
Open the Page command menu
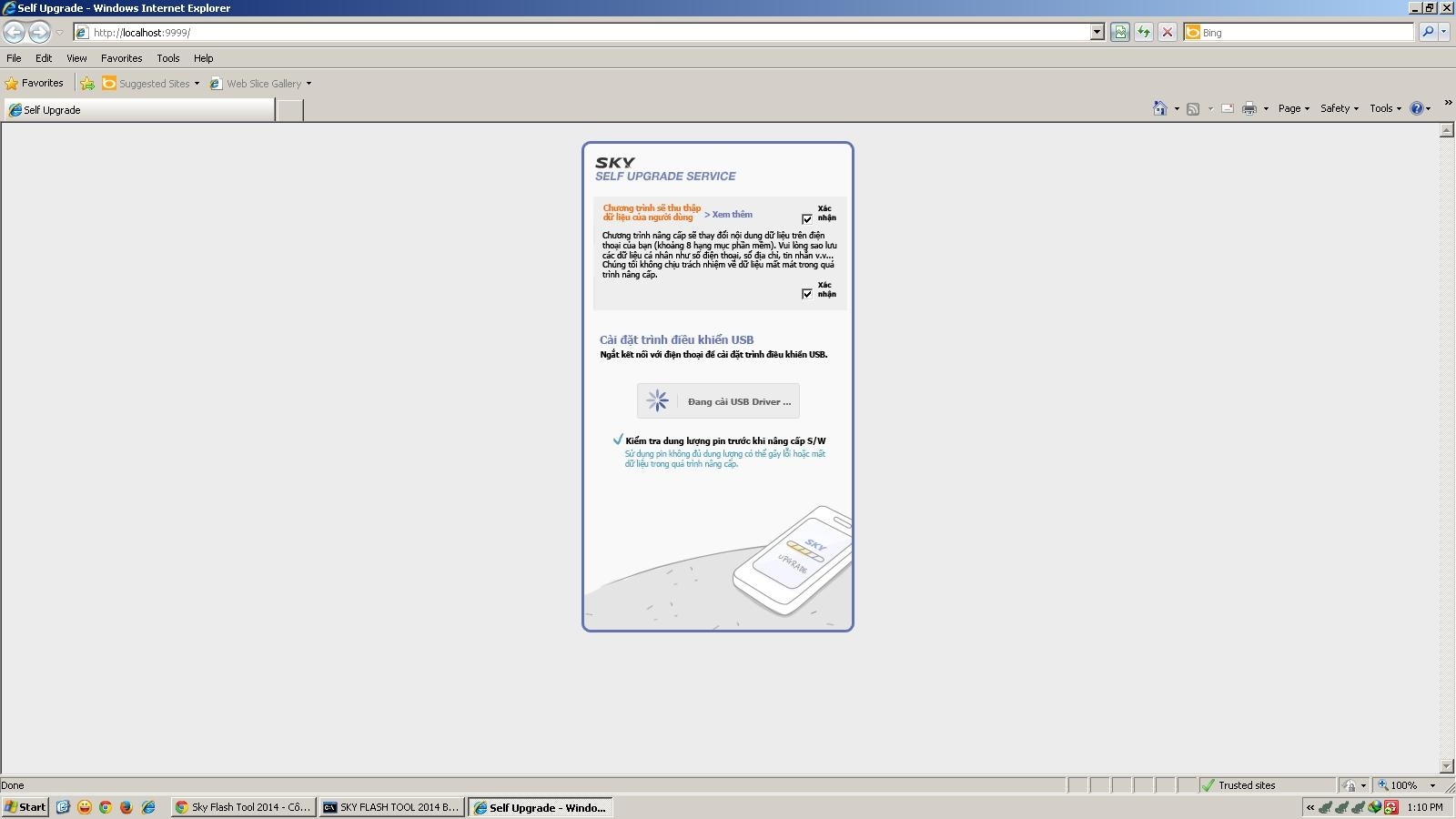pyautogui.click(x=1293, y=108)
